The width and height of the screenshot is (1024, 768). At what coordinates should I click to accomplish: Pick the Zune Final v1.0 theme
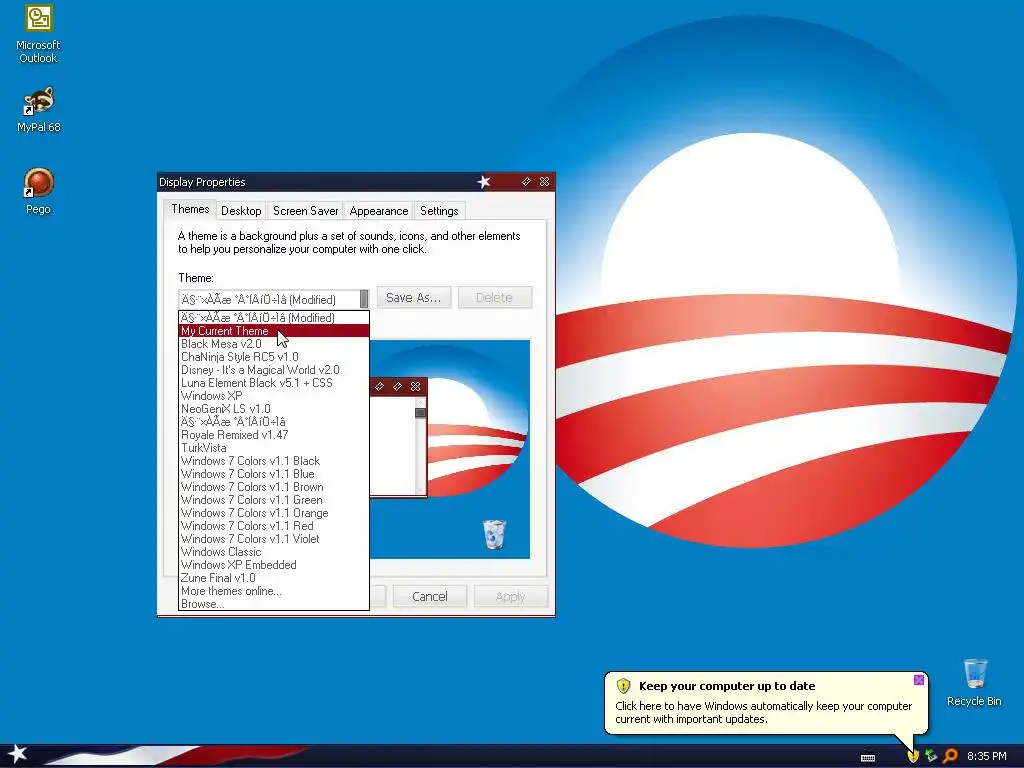click(x=274, y=579)
